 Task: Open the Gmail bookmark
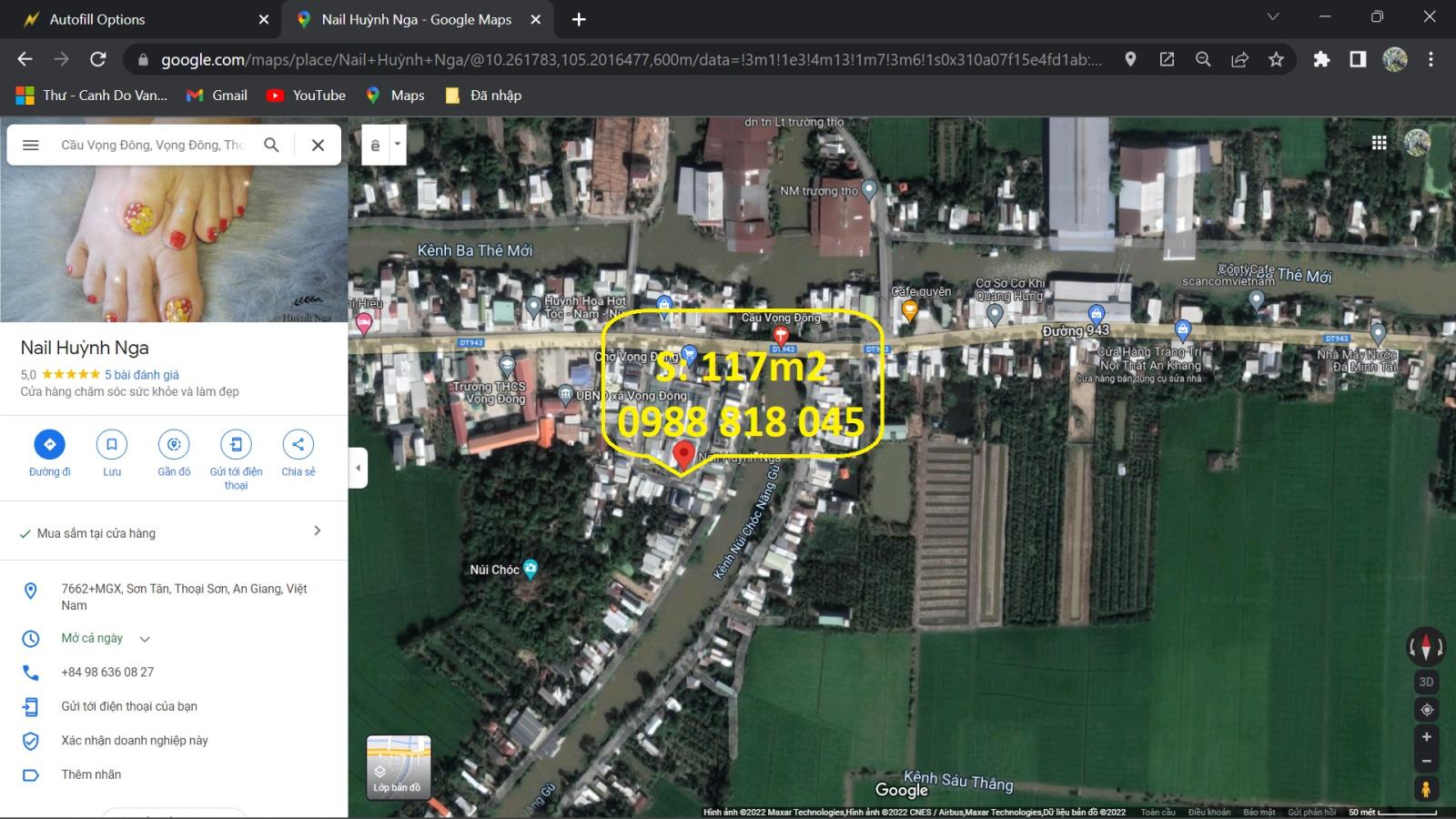pos(217,96)
